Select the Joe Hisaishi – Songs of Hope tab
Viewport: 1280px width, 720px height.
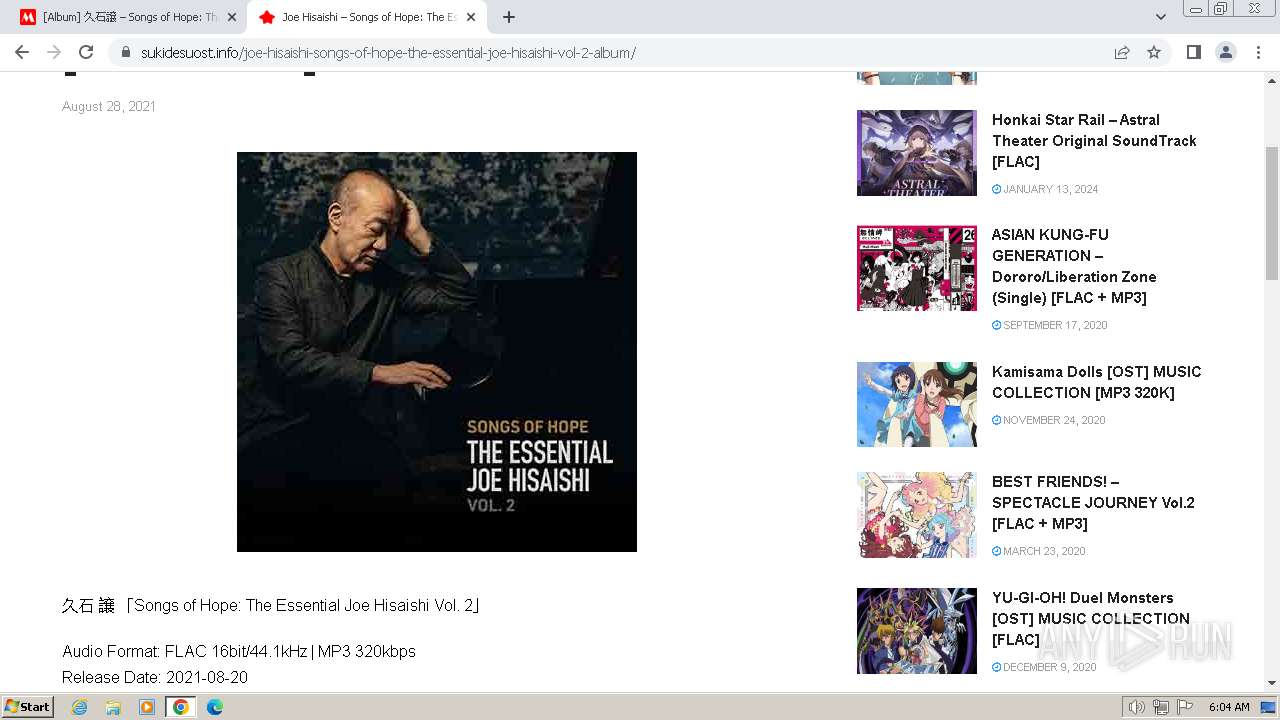coord(368,17)
